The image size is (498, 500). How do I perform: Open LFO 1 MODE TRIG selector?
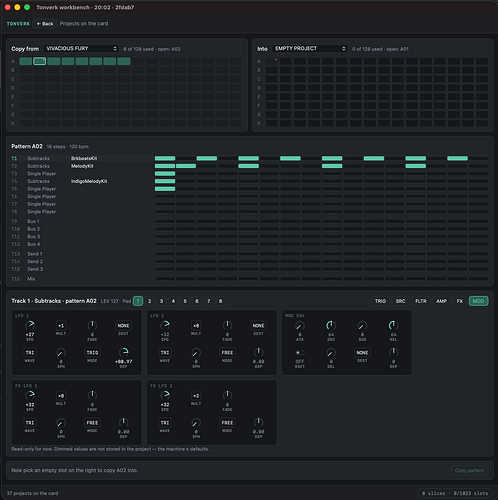tap(92, 353)
